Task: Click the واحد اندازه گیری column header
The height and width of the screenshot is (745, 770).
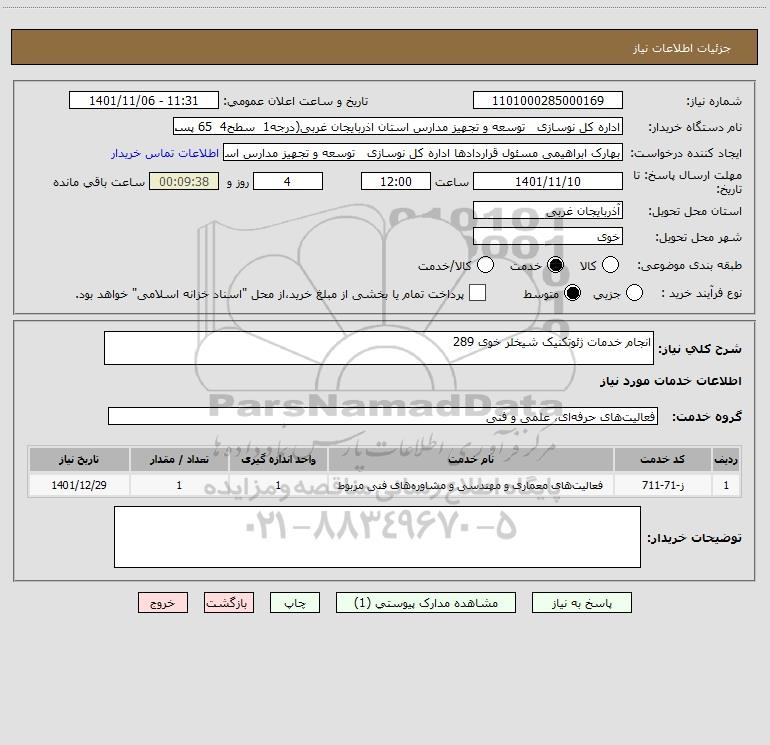Action: 278,459
